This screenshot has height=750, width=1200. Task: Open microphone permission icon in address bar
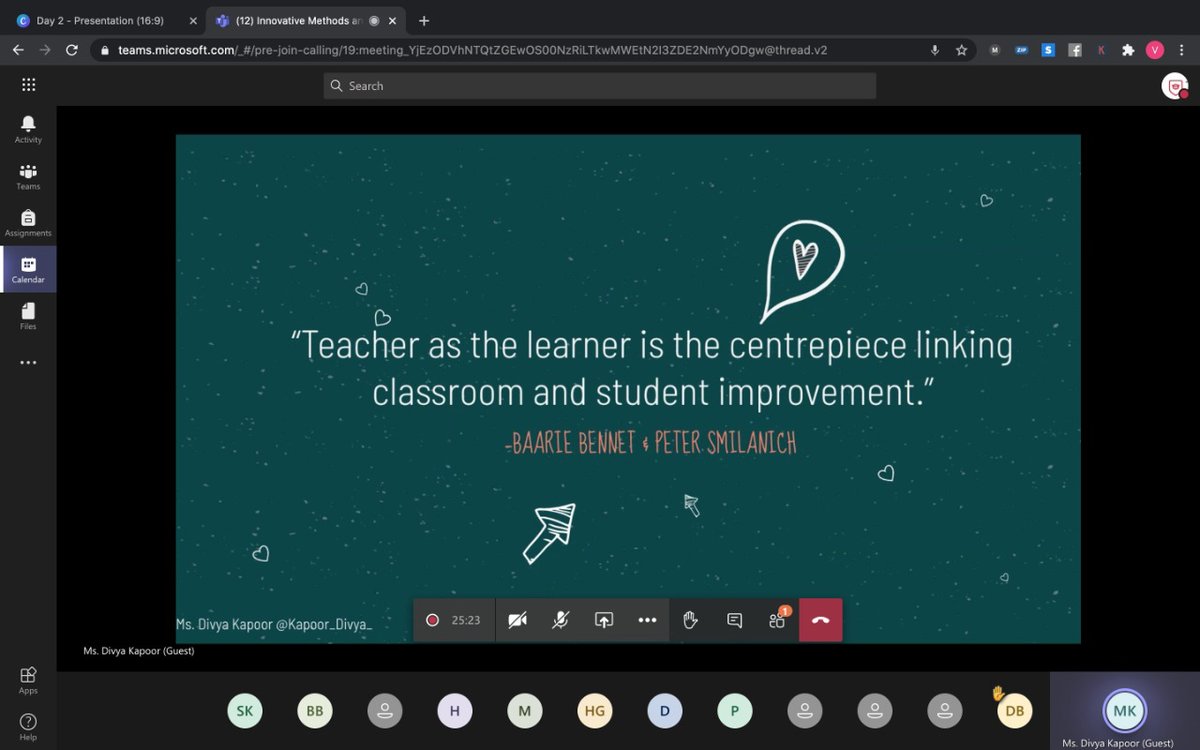[x=935, y=50]
